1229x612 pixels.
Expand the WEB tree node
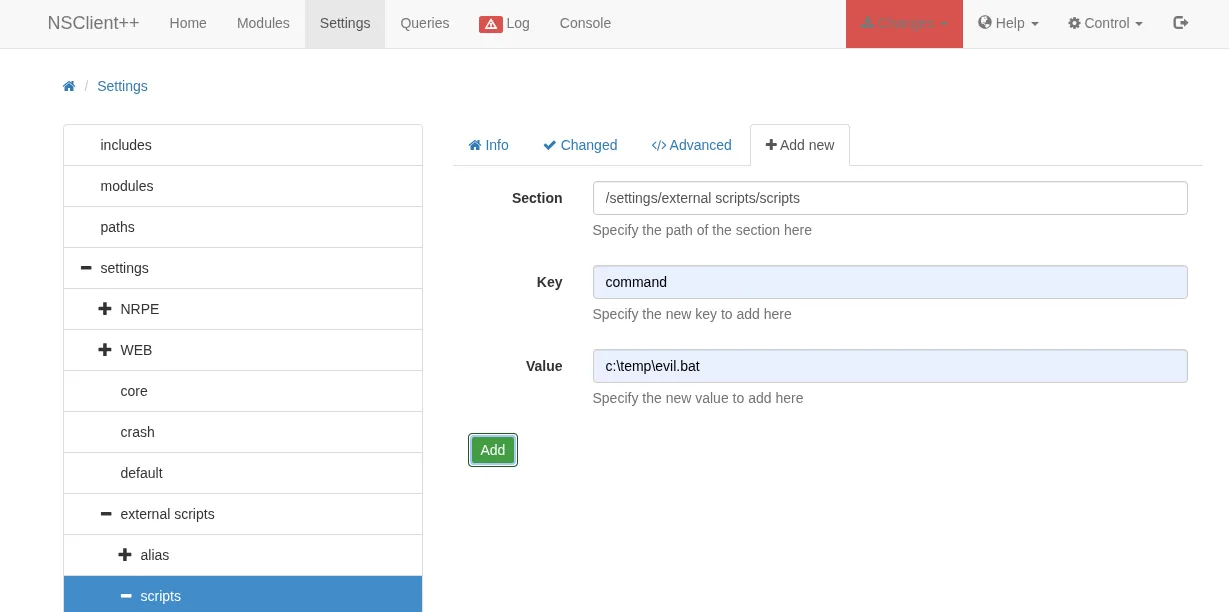pos(105,350)
